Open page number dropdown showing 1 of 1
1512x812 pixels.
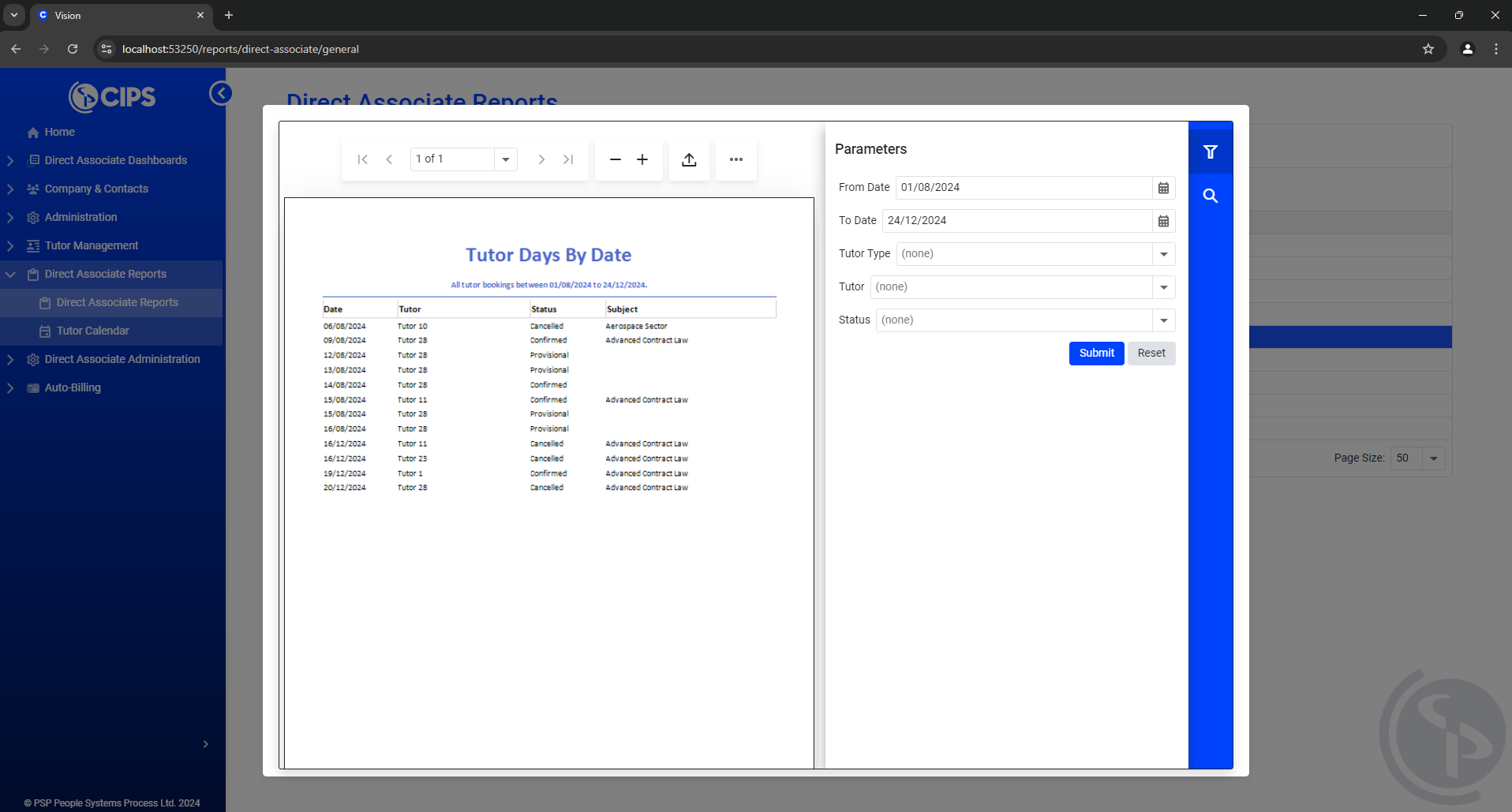[506, 159]
